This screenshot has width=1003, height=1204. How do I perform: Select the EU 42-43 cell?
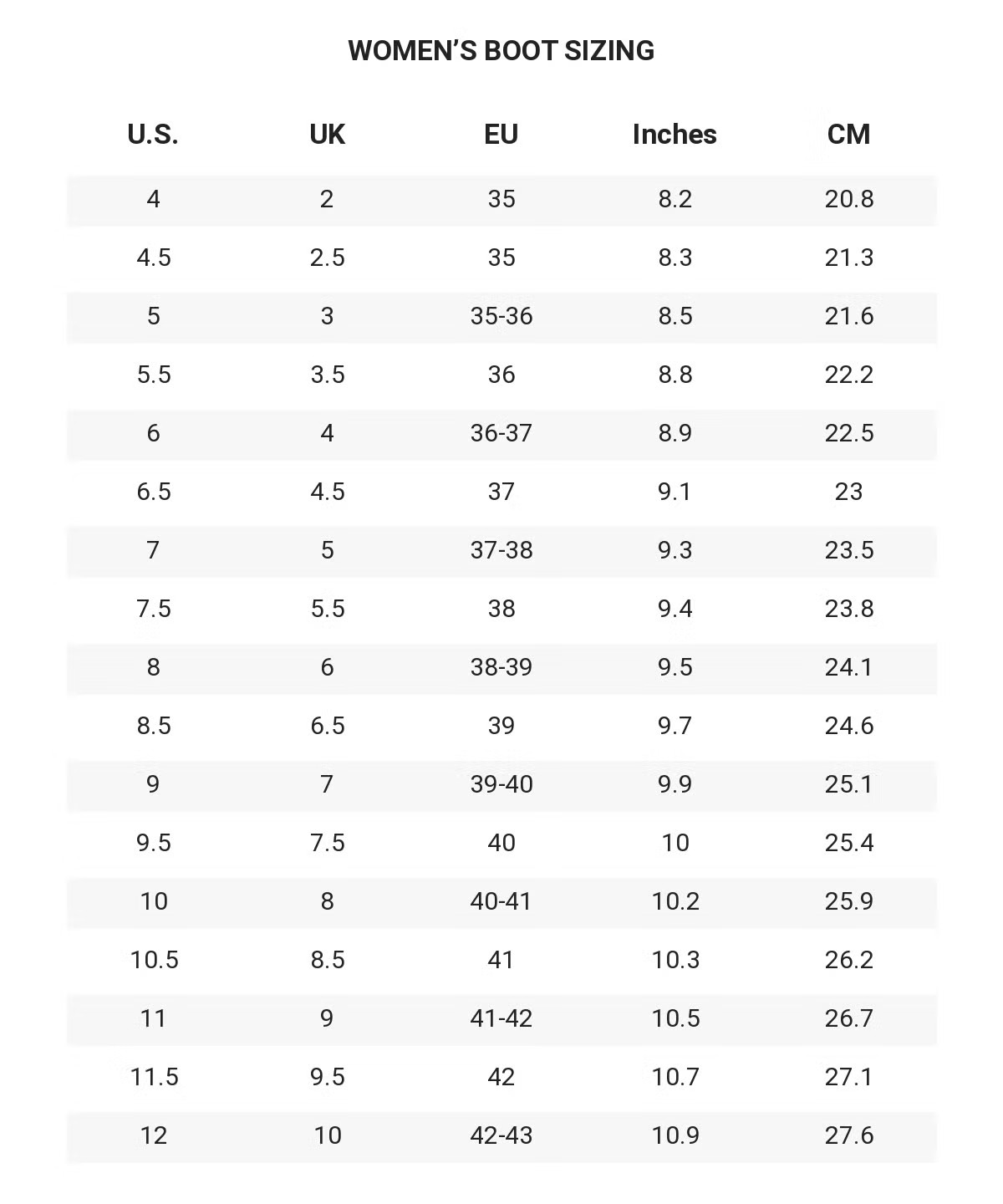click(501, 1135)
